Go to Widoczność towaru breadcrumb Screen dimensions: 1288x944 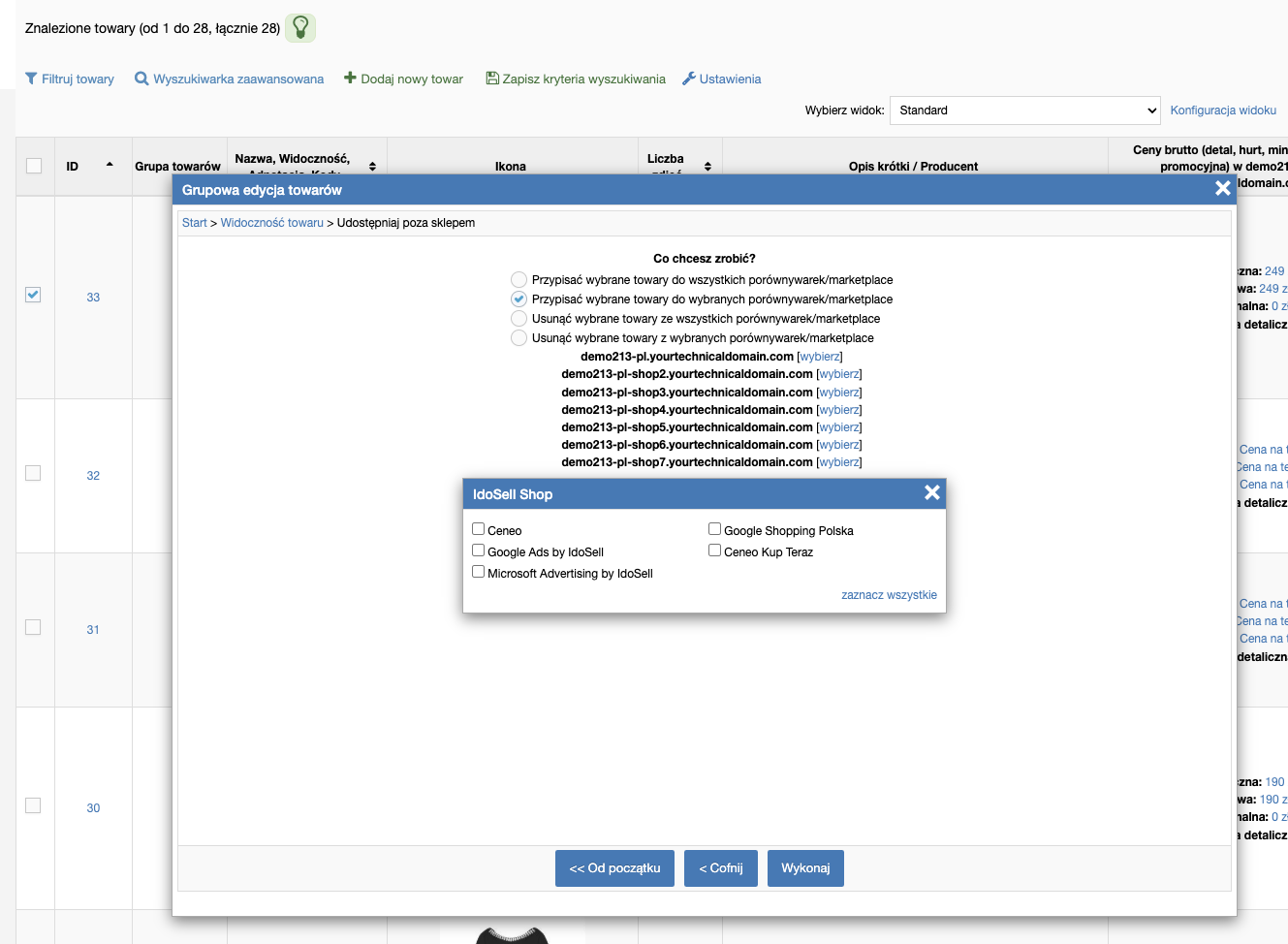coord(272,223)
